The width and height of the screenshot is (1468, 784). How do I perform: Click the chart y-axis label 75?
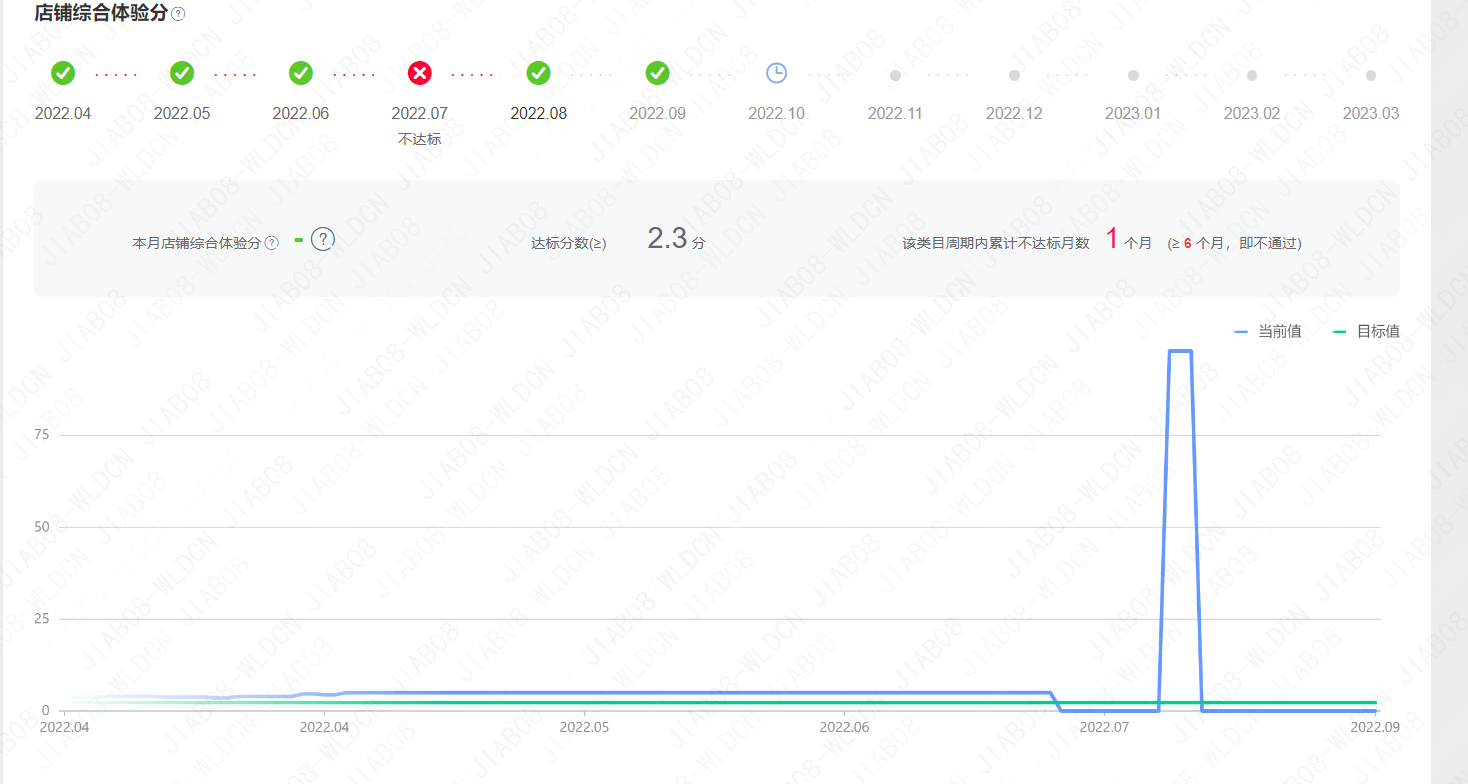41,435
